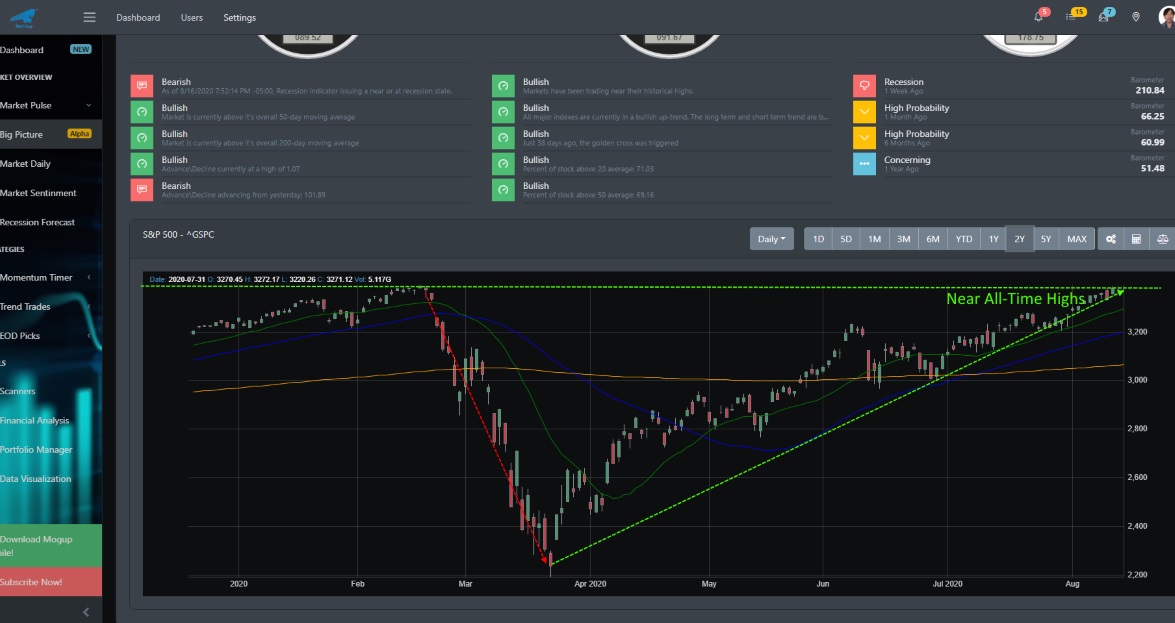Open the hamburger menu in top bar
1175x623 pixels.
89,17
